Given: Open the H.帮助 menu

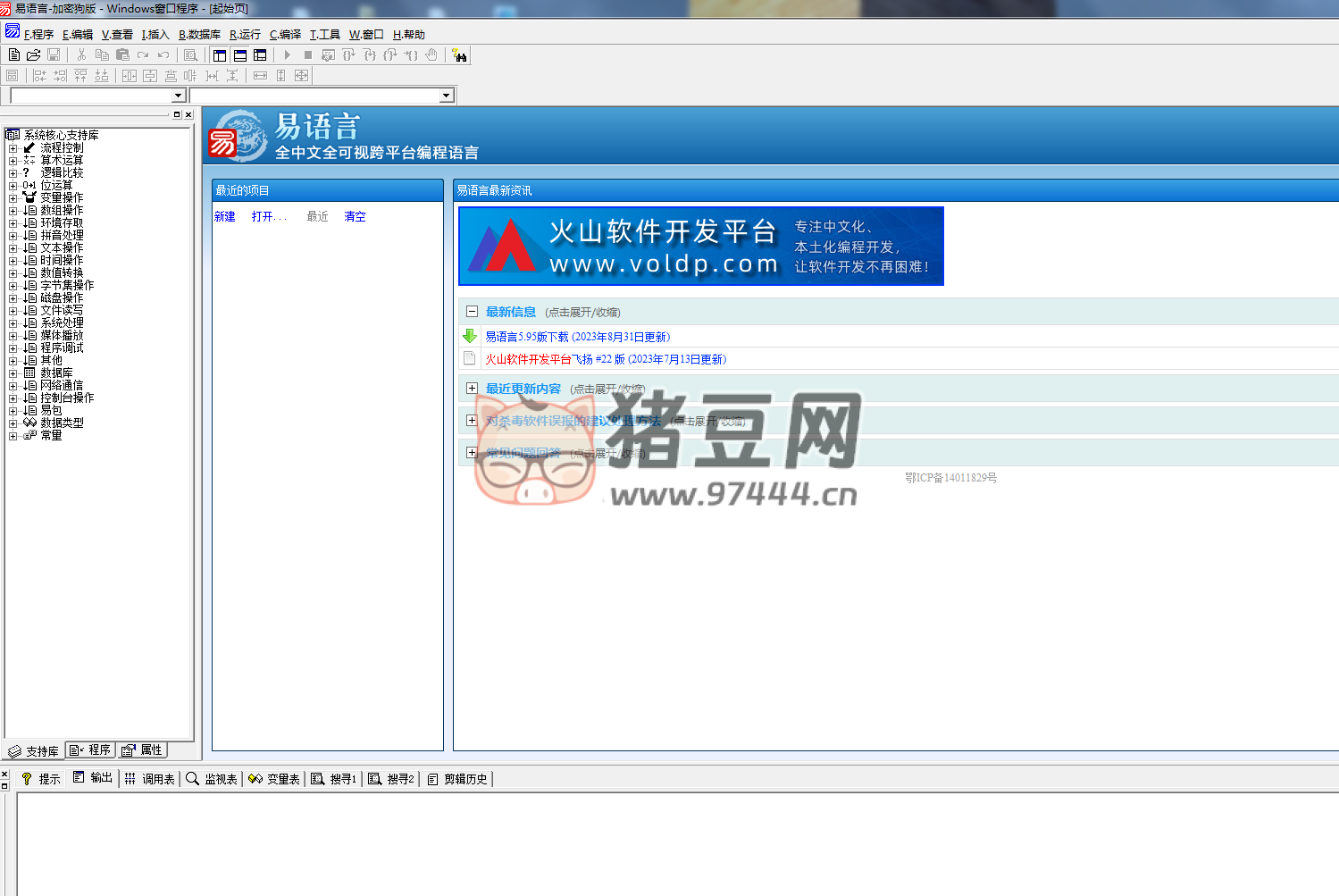Looking at the screenshot, I should point(409,35).
